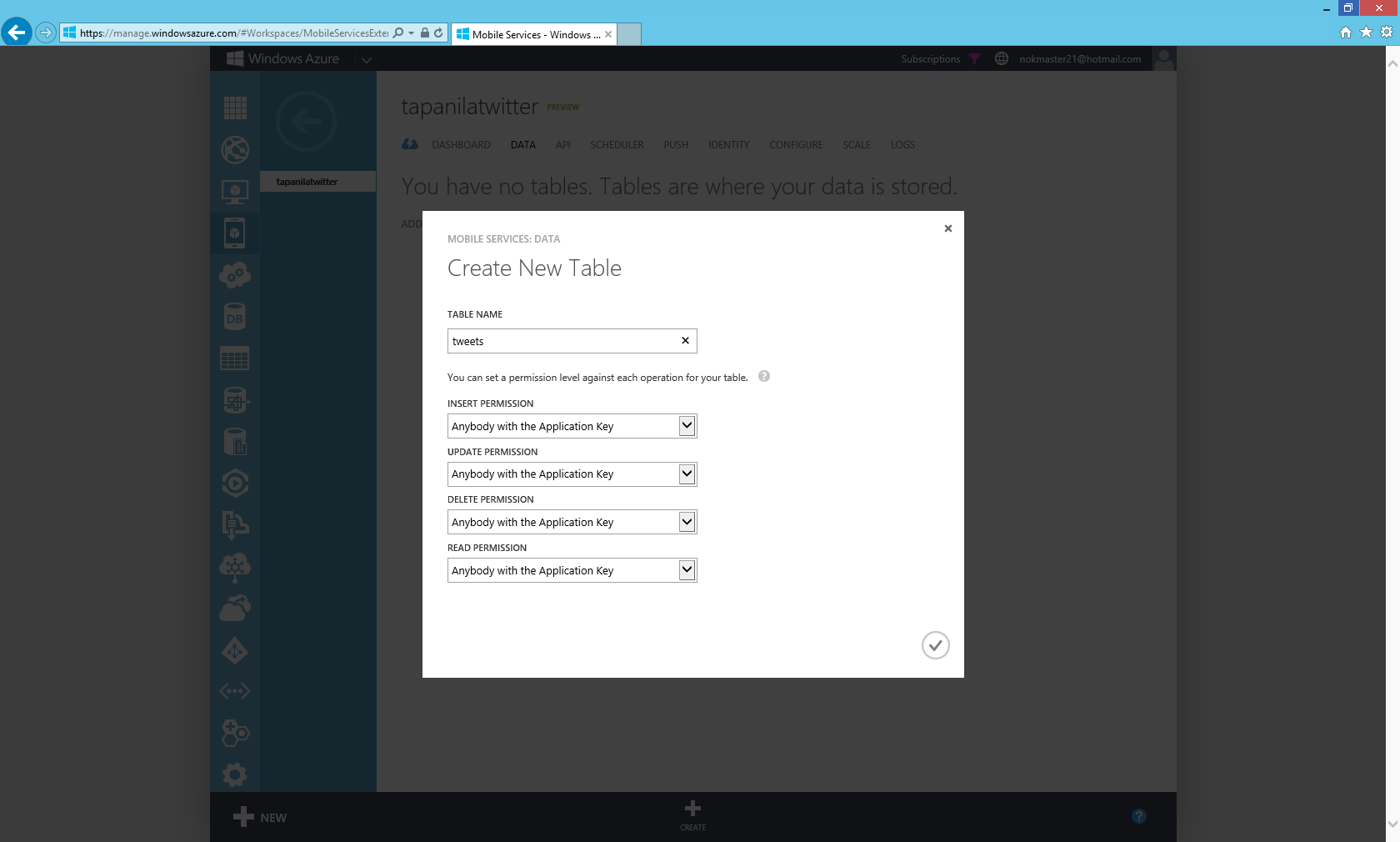
Task: Switch to the Scale tab
Action: pyautogui.click(x=857, y=145)
